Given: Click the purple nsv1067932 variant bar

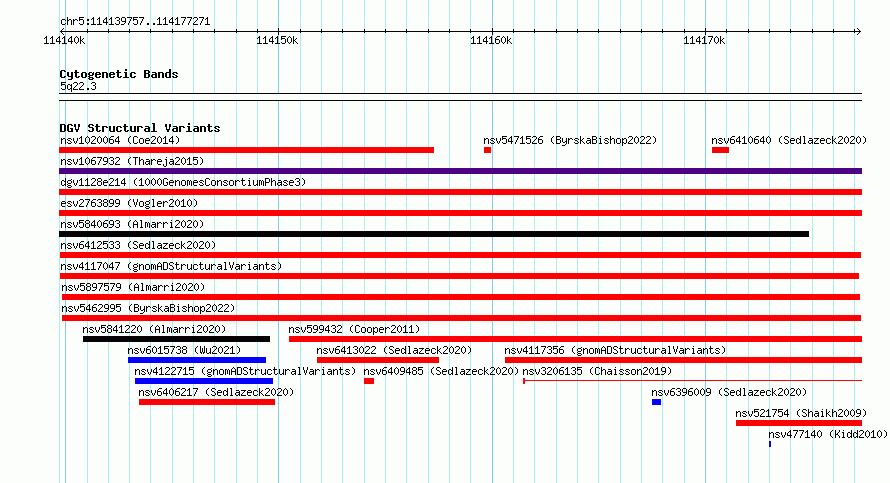Looking at the screenshot, I should [x=460, y=171].
